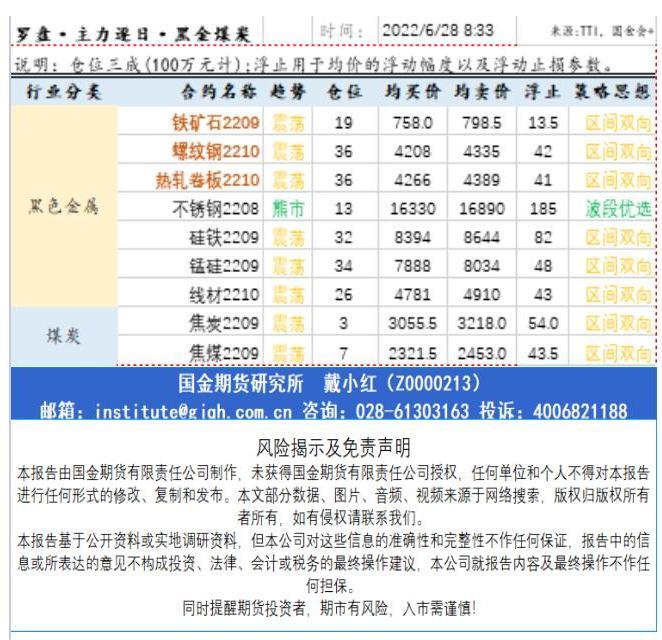
Task: Click the 行业分类 column header
Action: [x=64, y=92]
